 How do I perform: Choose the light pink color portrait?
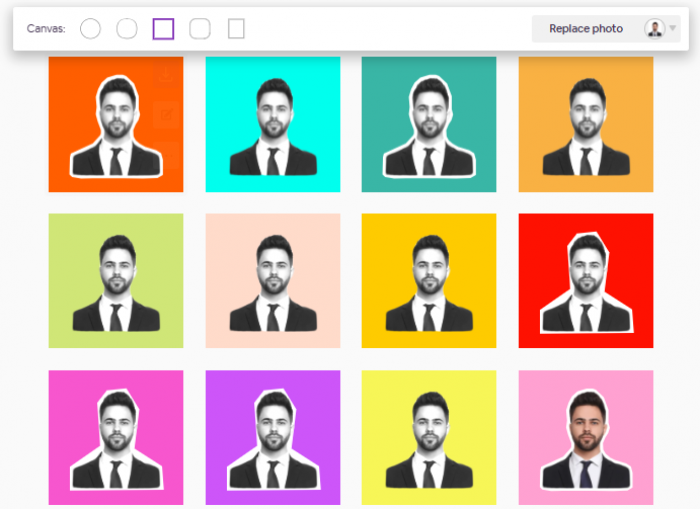coord(586,438)
